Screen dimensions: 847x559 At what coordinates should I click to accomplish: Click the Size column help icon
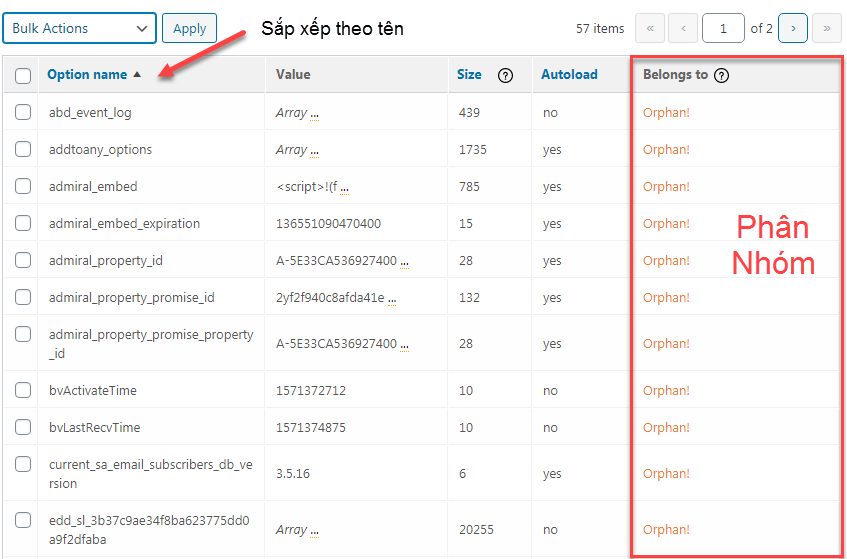click(505, 75)
